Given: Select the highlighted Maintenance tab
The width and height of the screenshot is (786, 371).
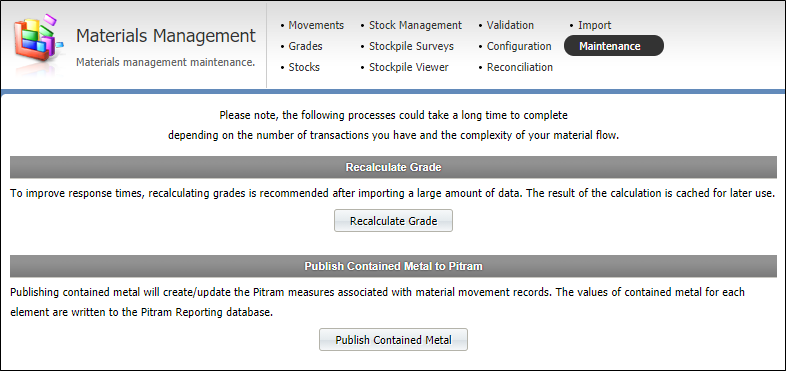Looking at the screenshot, I should pyautogui.click(x=614, y=46).
